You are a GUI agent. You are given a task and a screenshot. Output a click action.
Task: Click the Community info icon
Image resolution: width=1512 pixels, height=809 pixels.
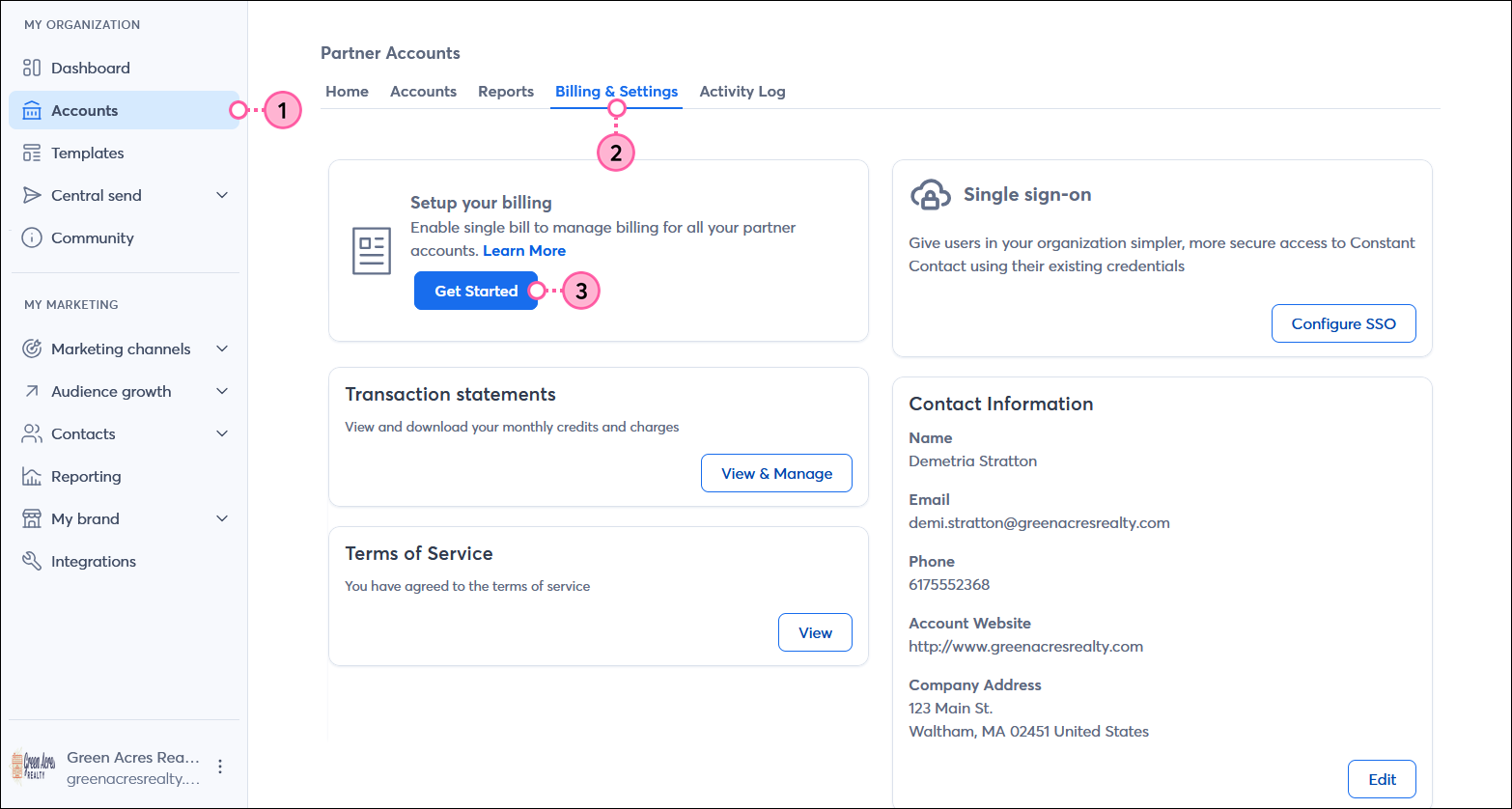tap(32, 237)
